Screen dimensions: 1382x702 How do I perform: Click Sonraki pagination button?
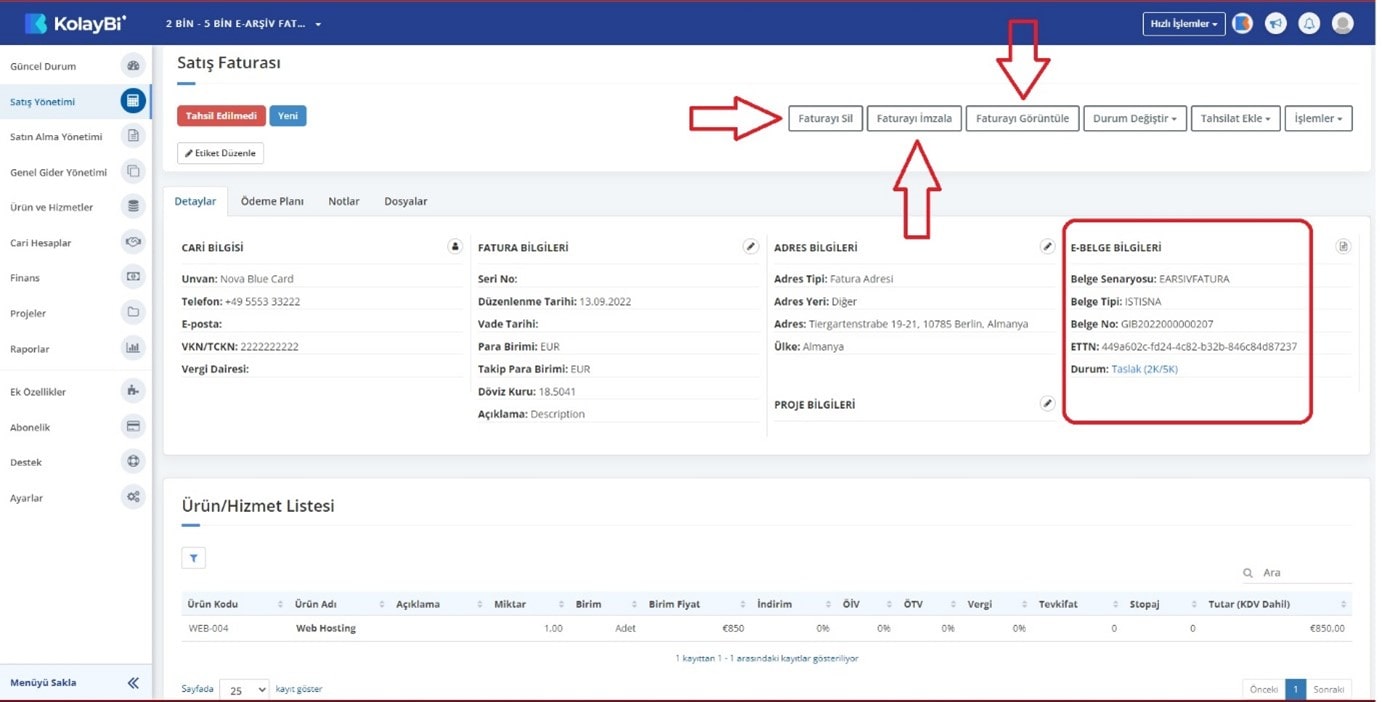pyautogui.click(x=1329, y=689)
